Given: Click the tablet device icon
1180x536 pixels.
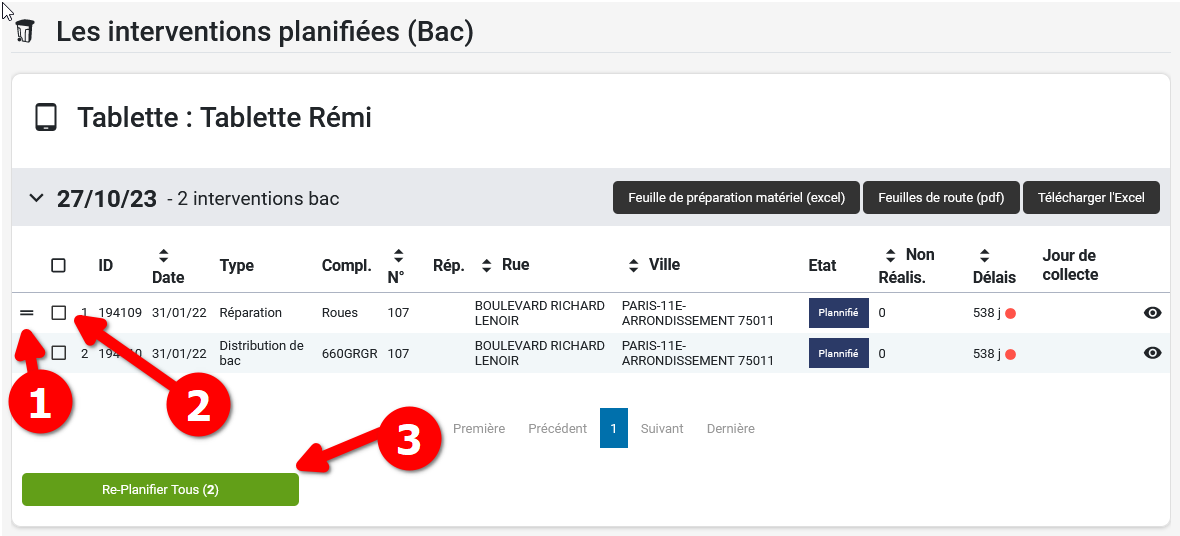Looking at the screenshot, I should click(x=45, y=117).
